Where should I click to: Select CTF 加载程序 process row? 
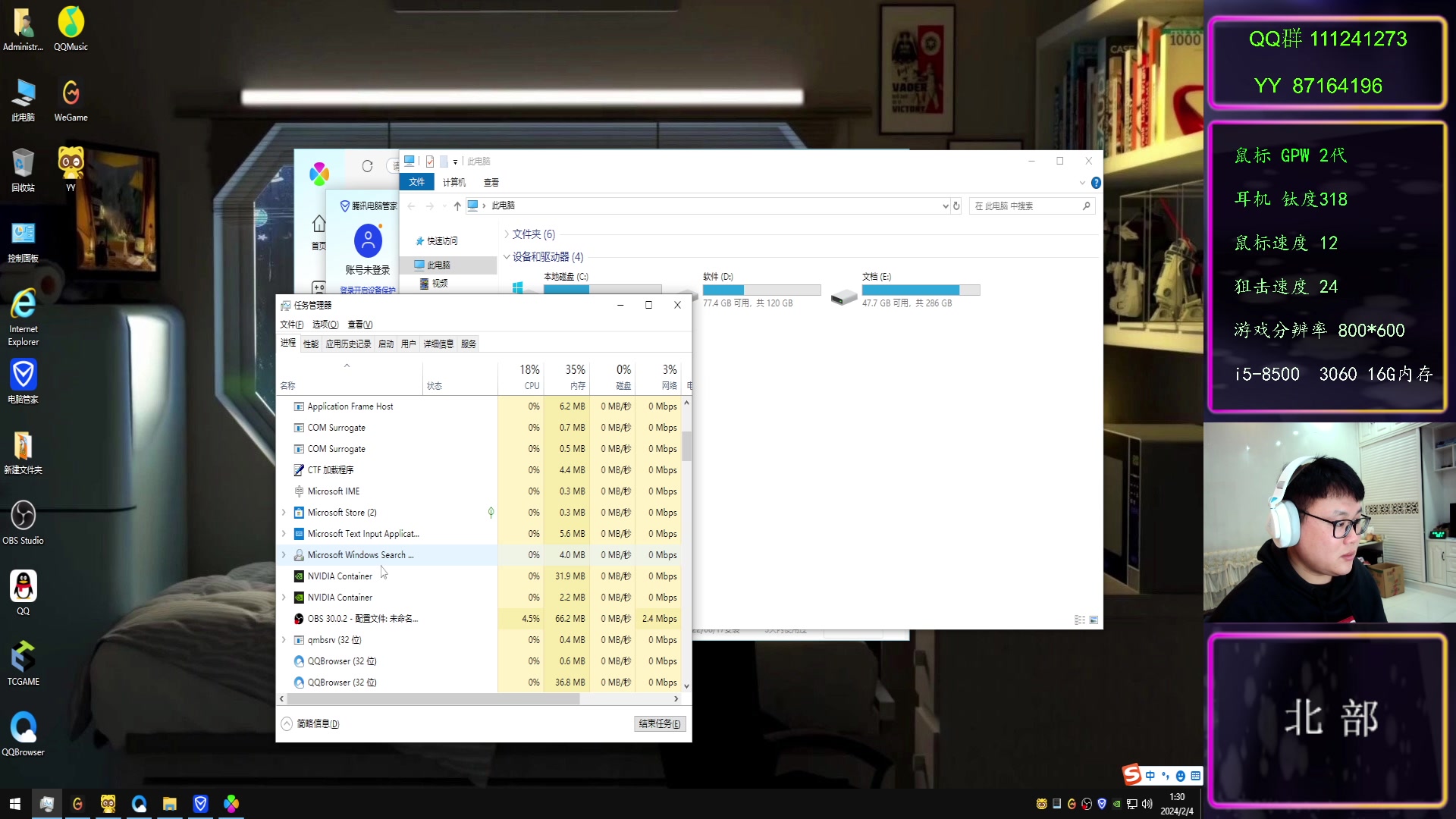tap(480, 470)
